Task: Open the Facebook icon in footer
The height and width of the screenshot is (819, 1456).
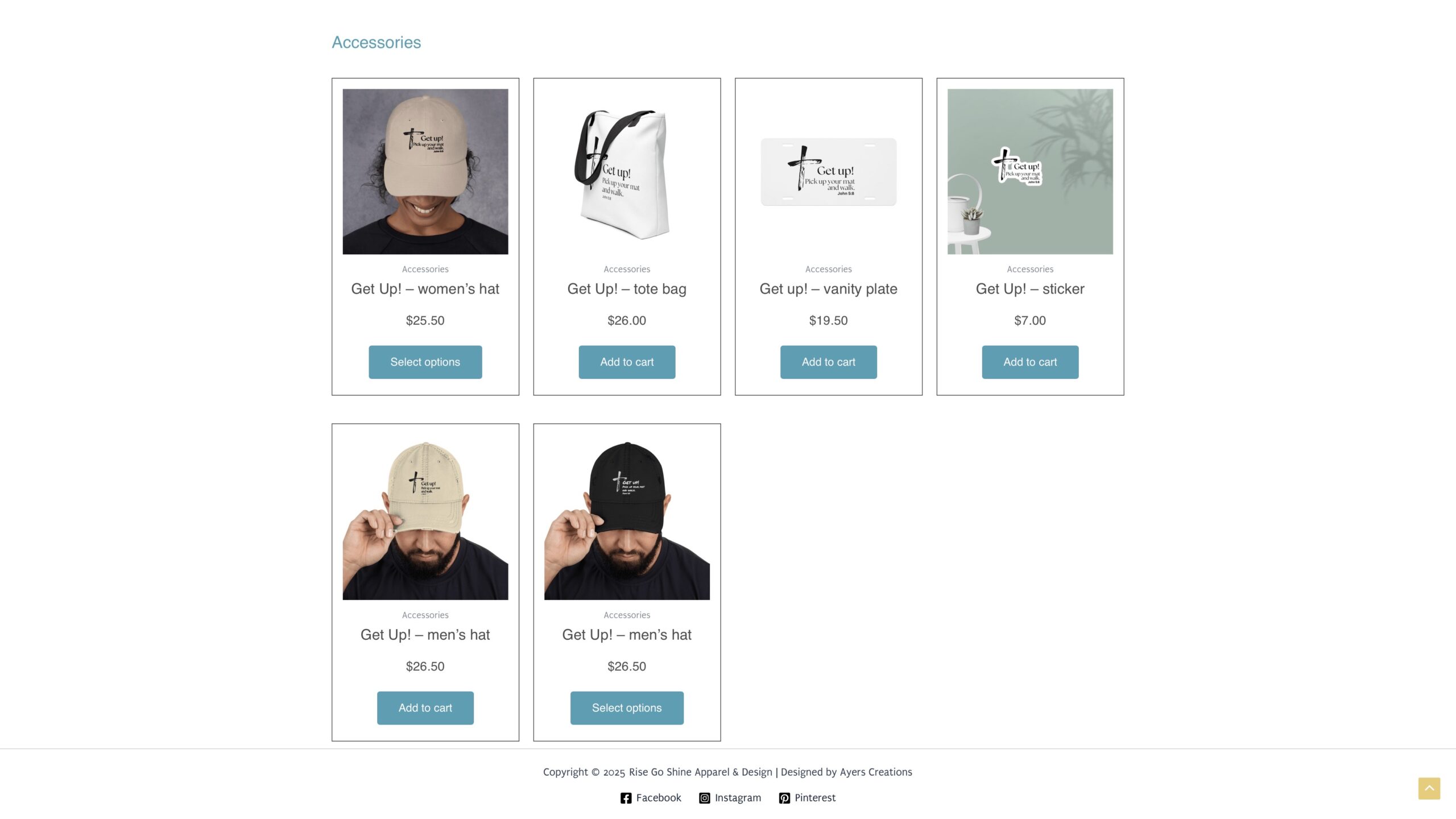Action: [626, 798]
